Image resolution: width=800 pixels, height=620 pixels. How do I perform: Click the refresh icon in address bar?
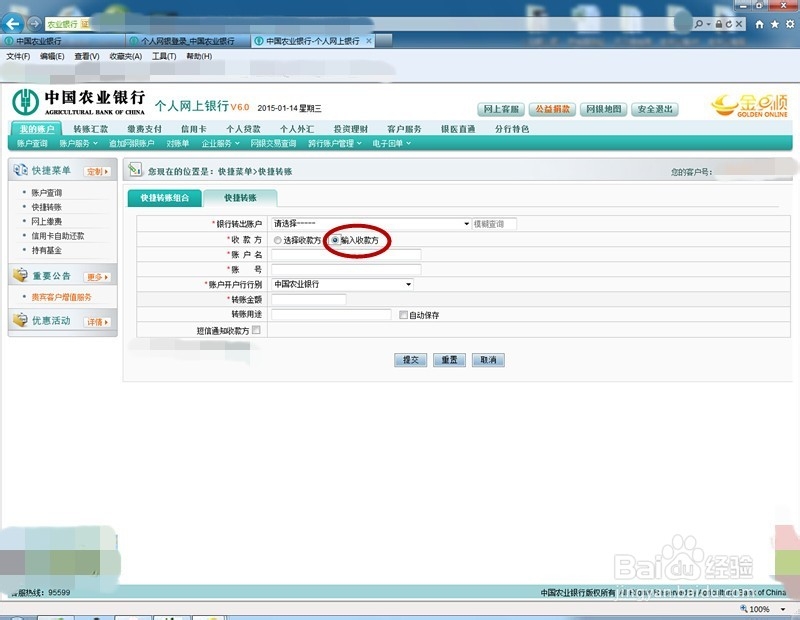(x=729, y=24)
